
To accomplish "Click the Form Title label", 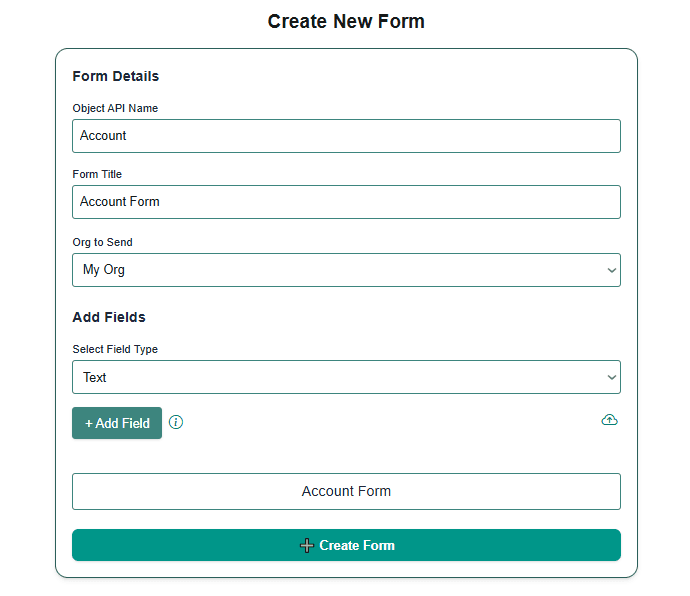I will point(97,174).
